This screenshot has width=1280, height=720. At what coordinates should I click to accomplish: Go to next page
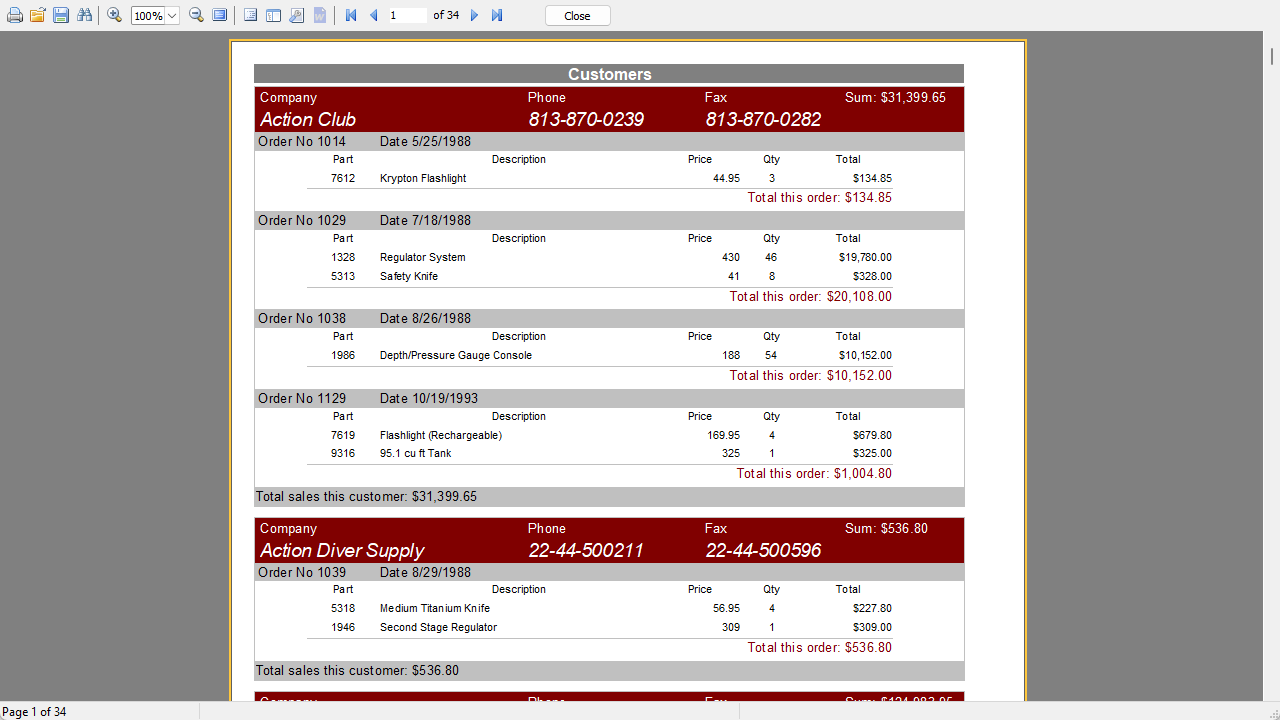474,15
